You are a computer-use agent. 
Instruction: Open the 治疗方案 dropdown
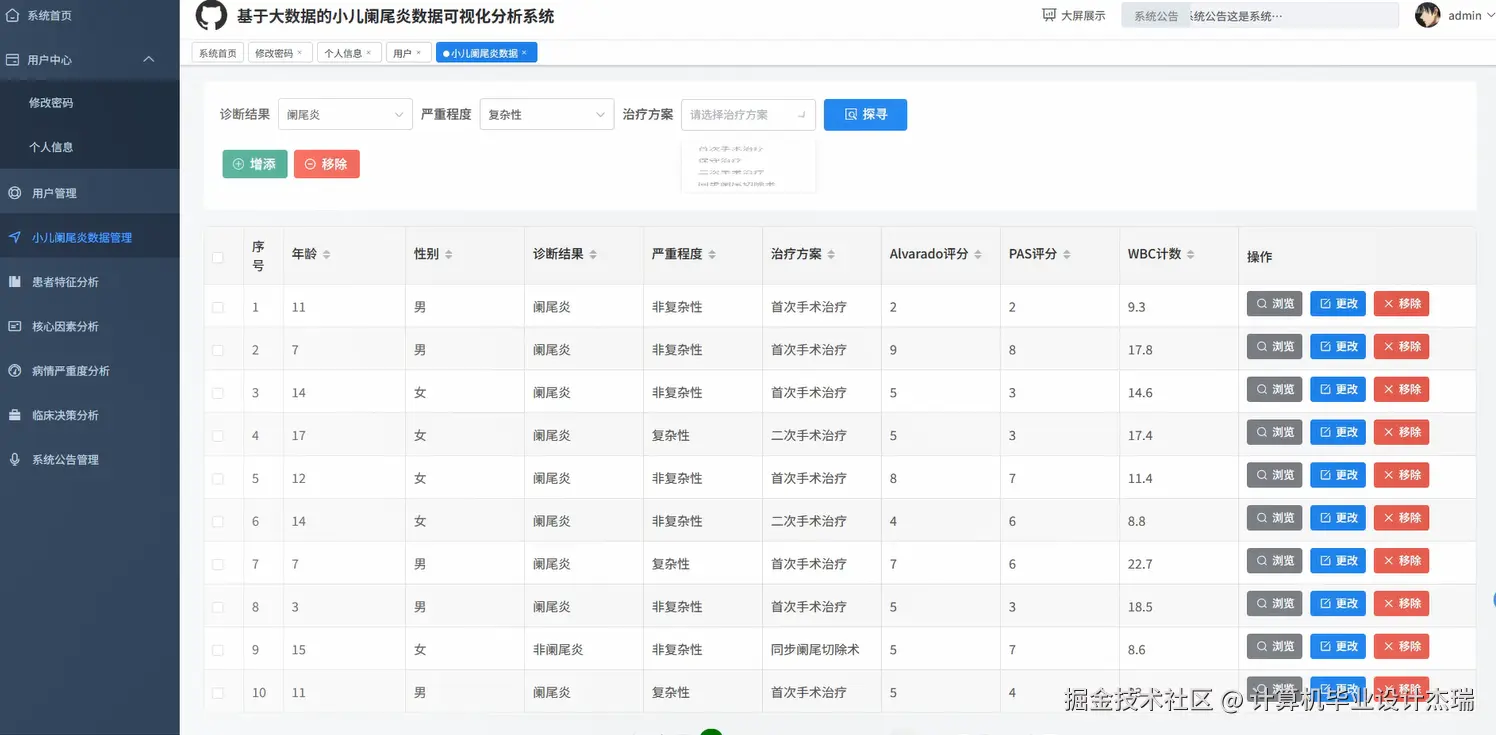click(x=748, y=114)
